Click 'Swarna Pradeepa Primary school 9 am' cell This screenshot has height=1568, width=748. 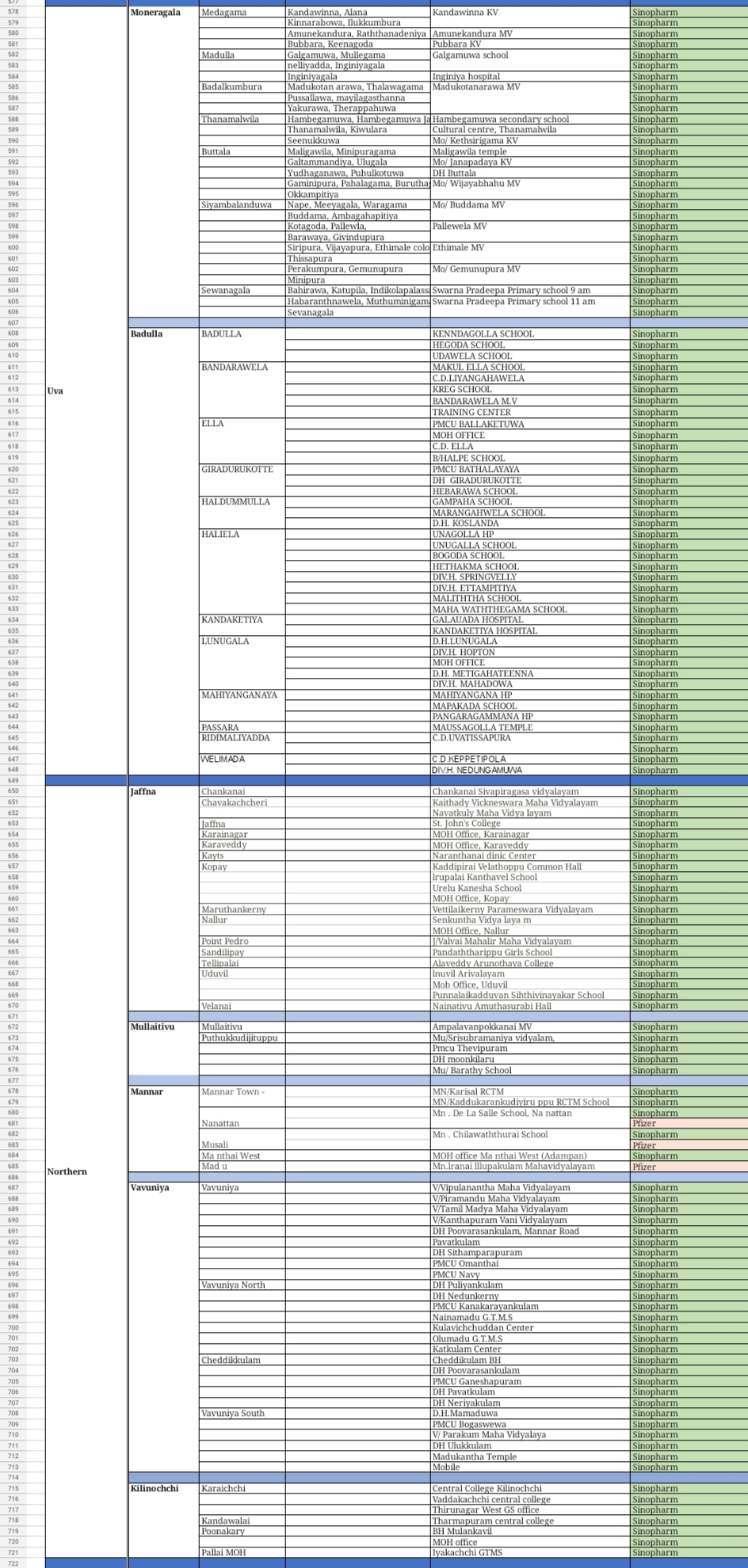(x=530, y=291)
